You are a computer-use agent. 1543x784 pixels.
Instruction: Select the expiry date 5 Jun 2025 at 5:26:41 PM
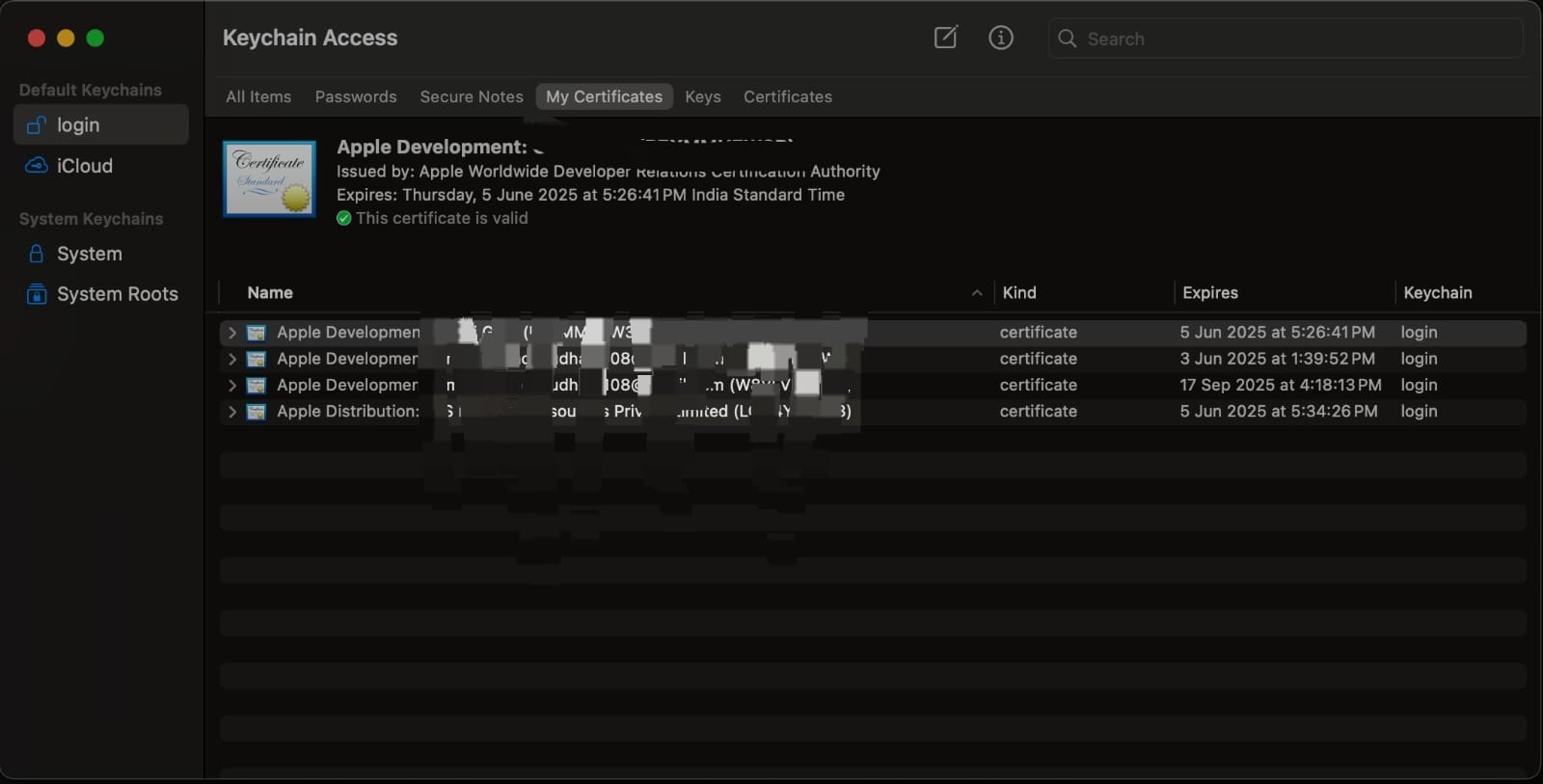[1277, 332]
